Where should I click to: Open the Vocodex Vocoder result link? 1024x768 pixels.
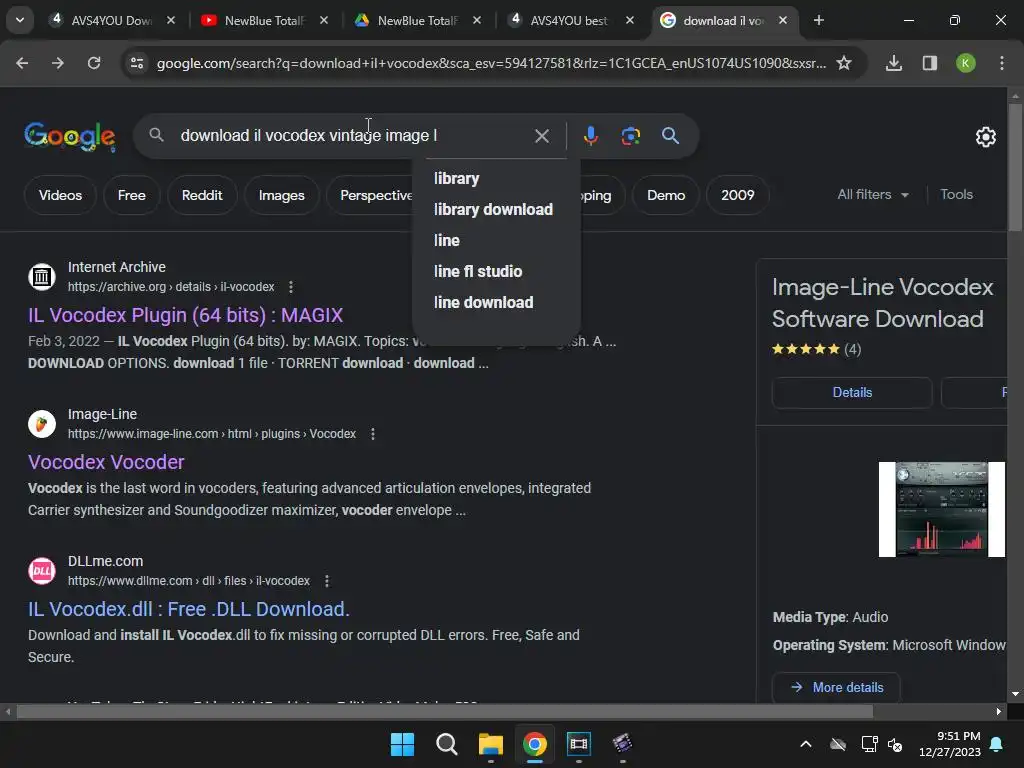pos(106,462)
